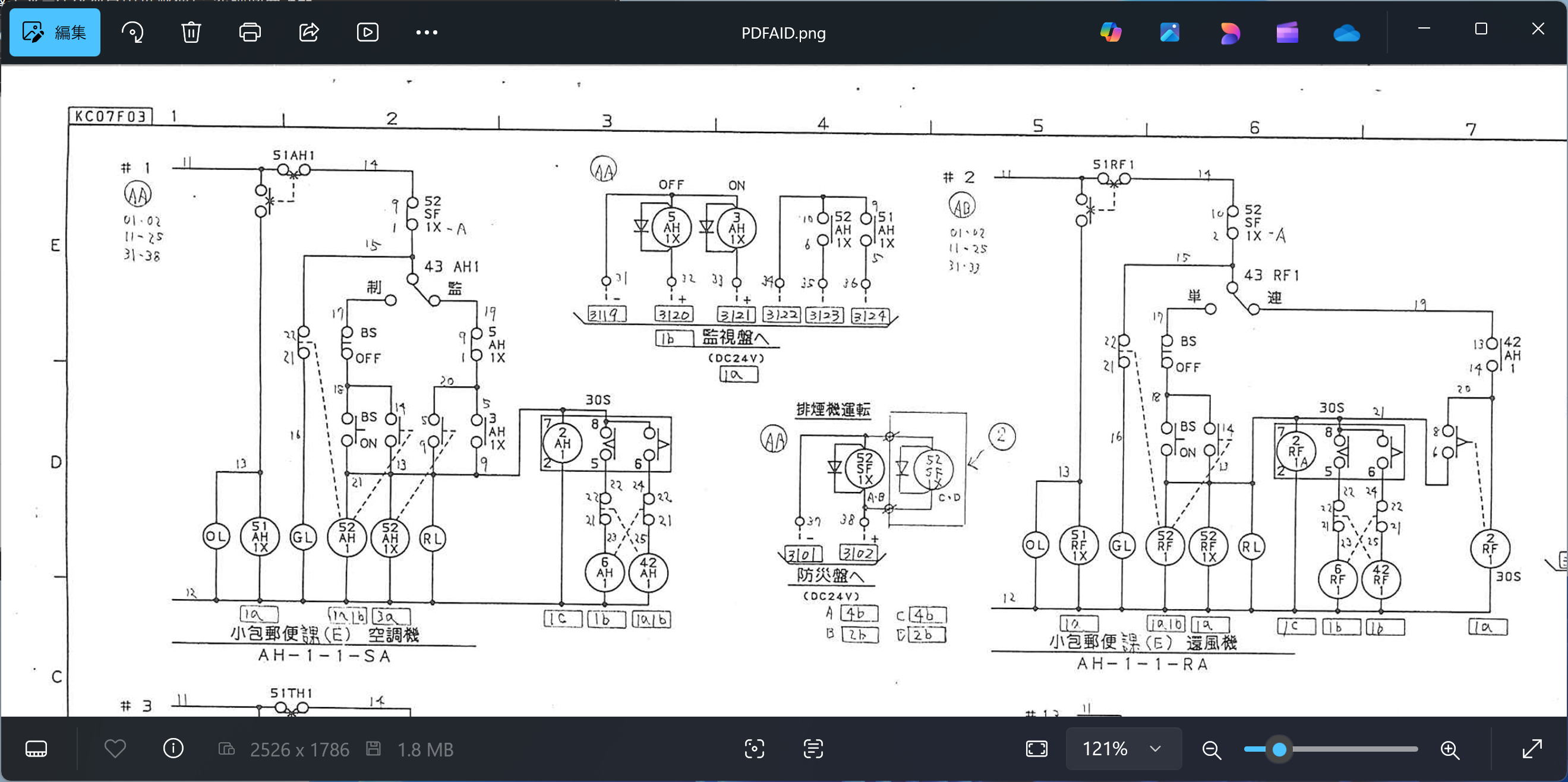Toggle fit-to-window zoom icon
This screenshot has height=782, width=1568.
click(1036, 749)
